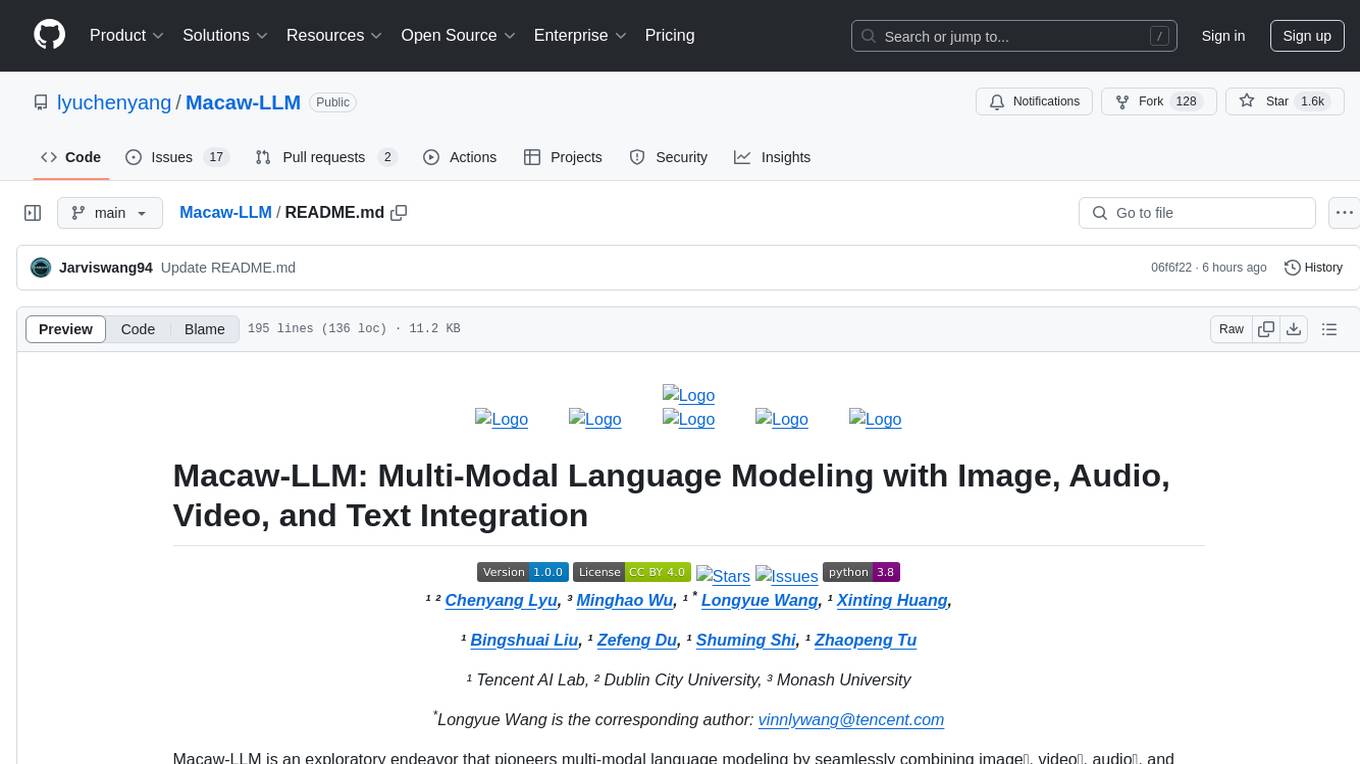Open the Macaw-LLM repository link in header
The height and width of the screenshot is (764, 1360).
[243, 102]
